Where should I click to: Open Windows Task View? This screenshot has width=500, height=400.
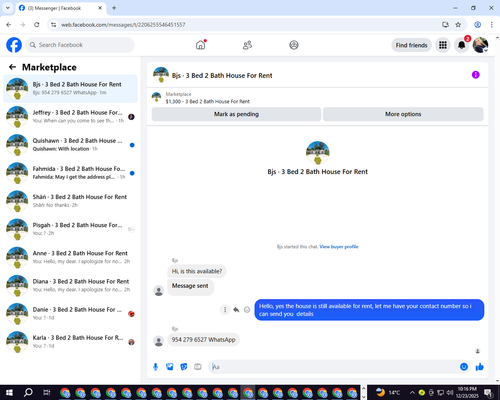tap(47, 392)
